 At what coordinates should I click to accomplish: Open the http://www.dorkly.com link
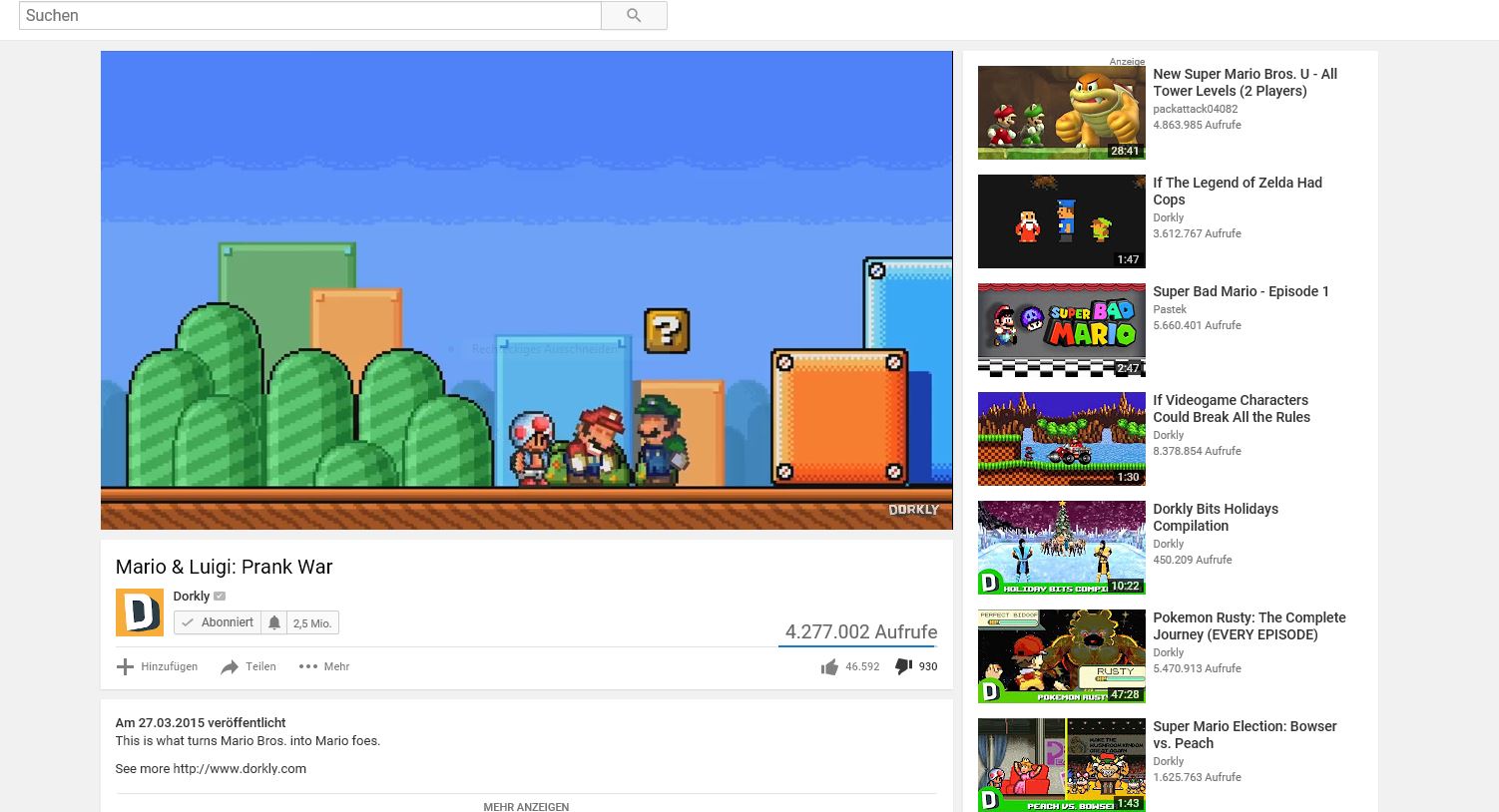coord(240,768)
